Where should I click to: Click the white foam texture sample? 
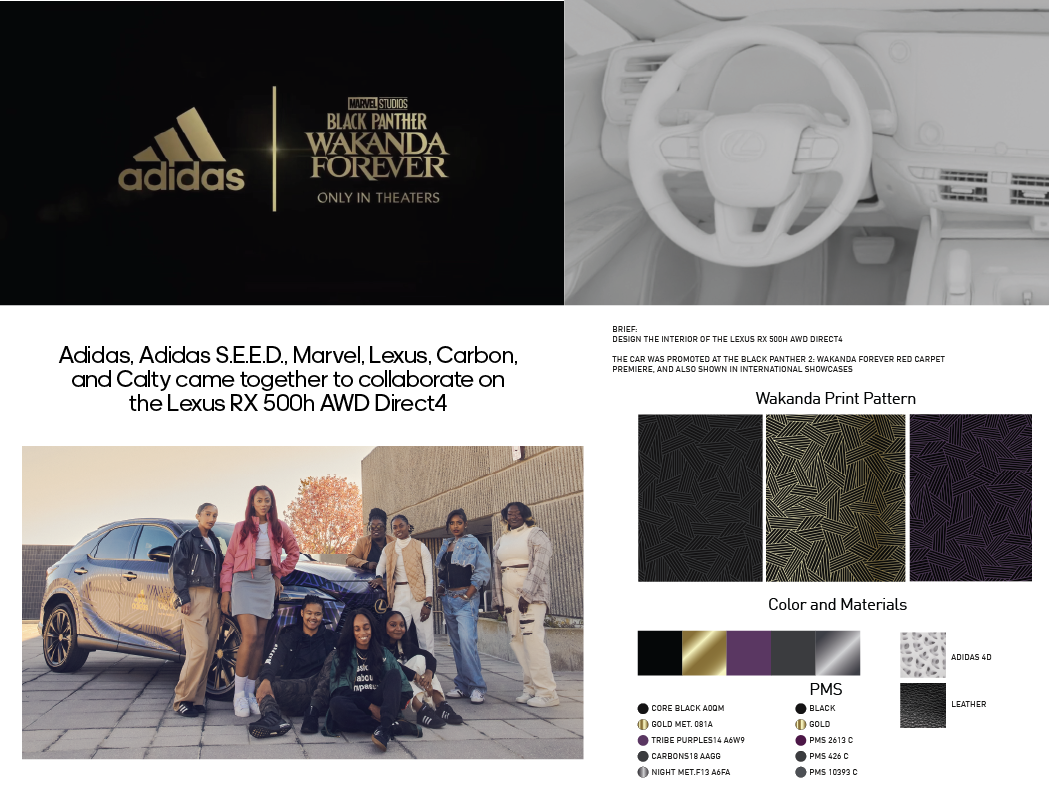(921, 655)
